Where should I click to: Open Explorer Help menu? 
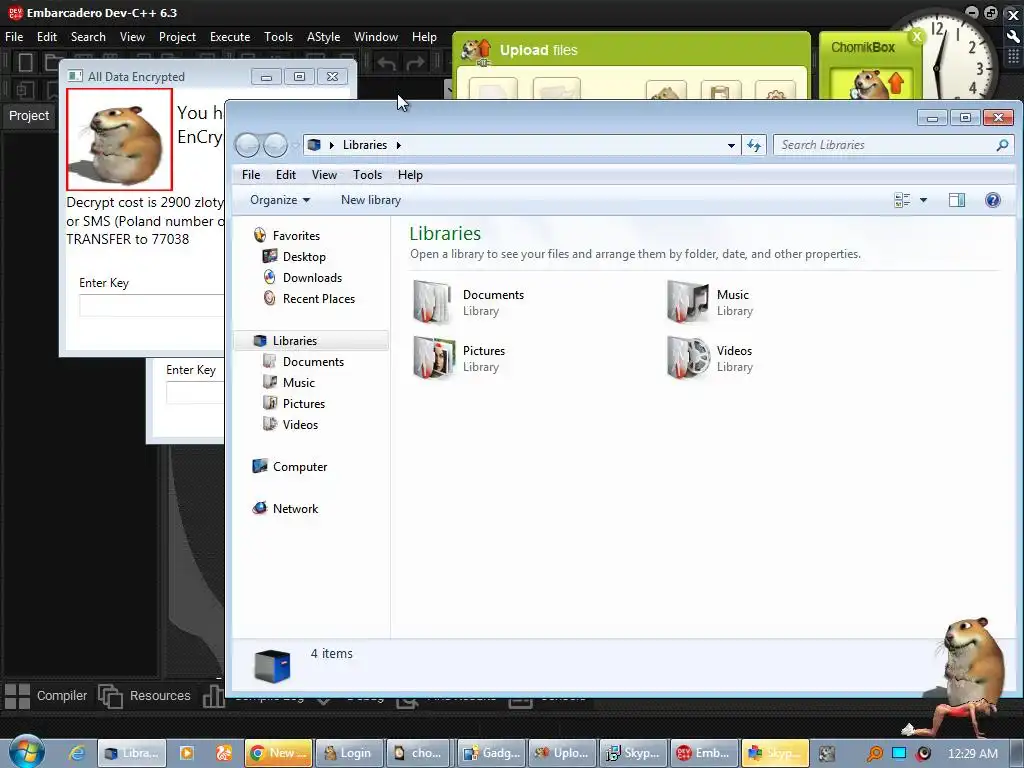(410, 175)
